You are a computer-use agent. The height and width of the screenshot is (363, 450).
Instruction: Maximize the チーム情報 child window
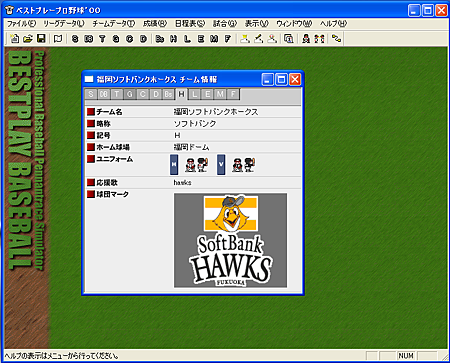(281, 79)
